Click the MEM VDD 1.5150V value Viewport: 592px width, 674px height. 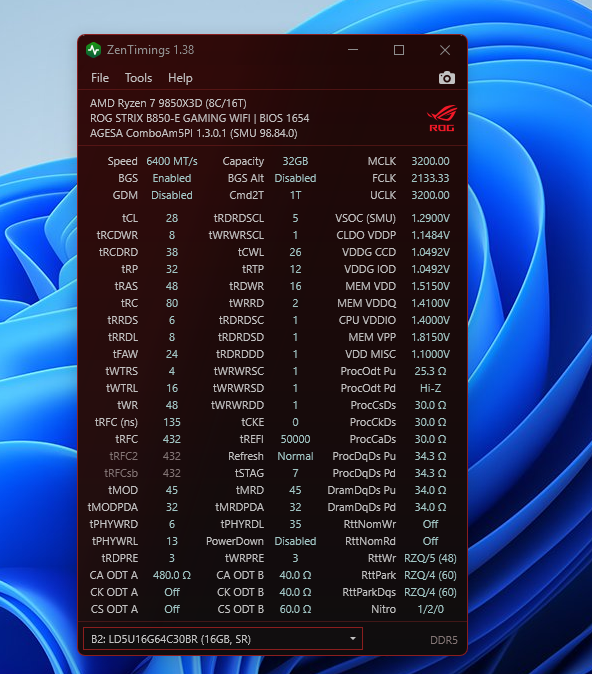430,286
